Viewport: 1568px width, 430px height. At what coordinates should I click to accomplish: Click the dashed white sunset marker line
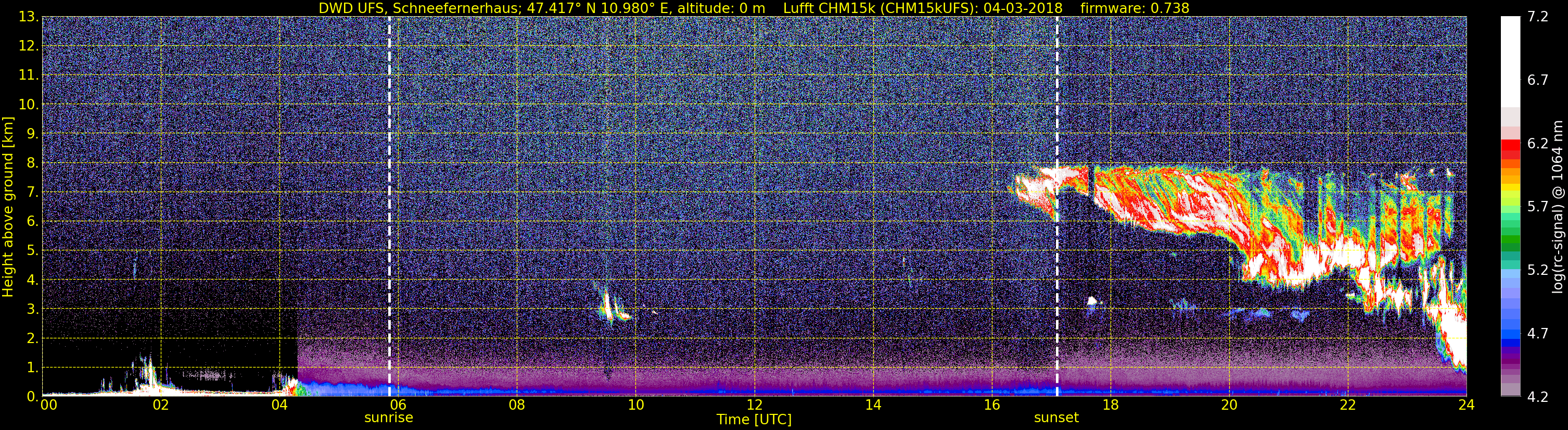[x=1056, y=207]
